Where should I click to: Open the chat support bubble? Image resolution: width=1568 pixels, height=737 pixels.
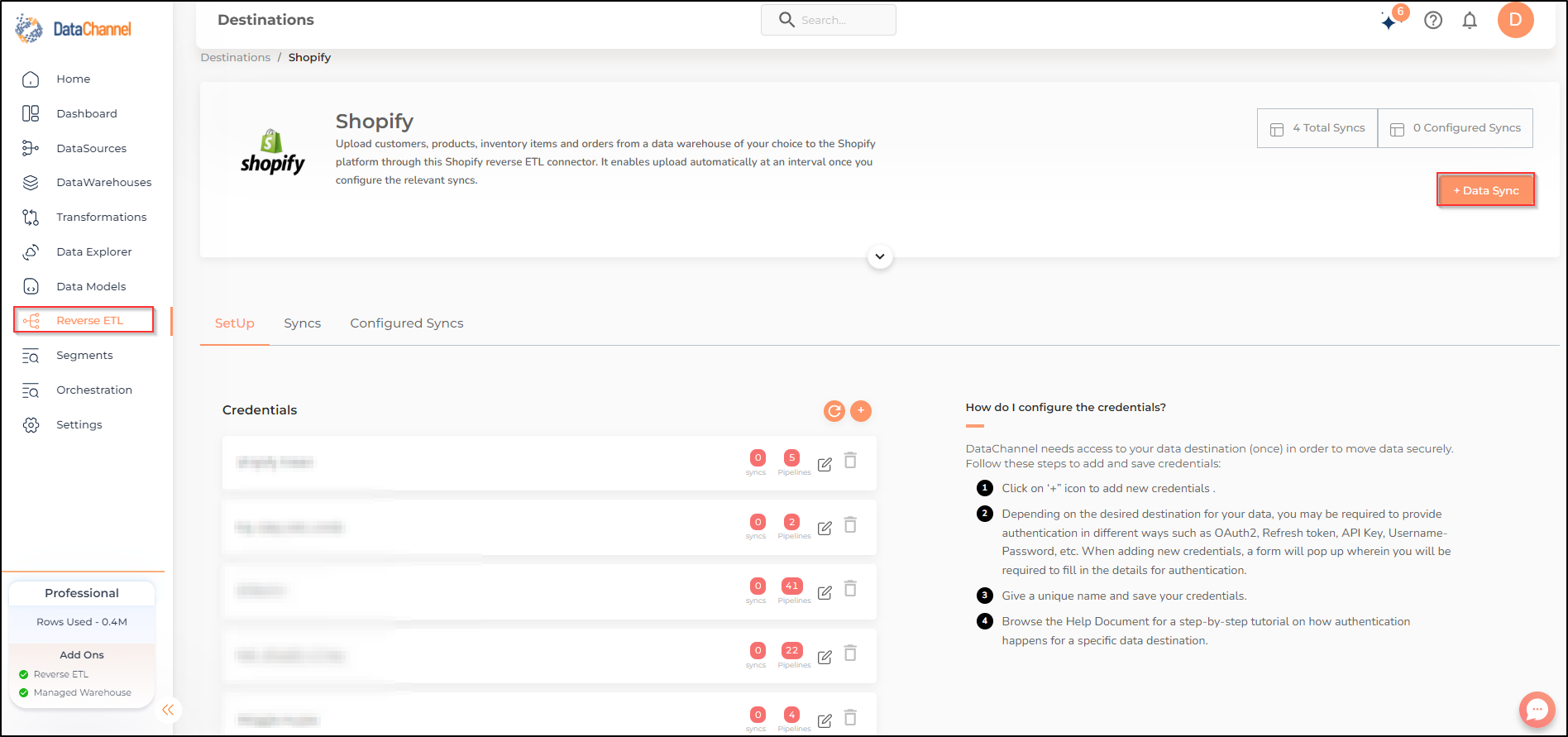1537,710
